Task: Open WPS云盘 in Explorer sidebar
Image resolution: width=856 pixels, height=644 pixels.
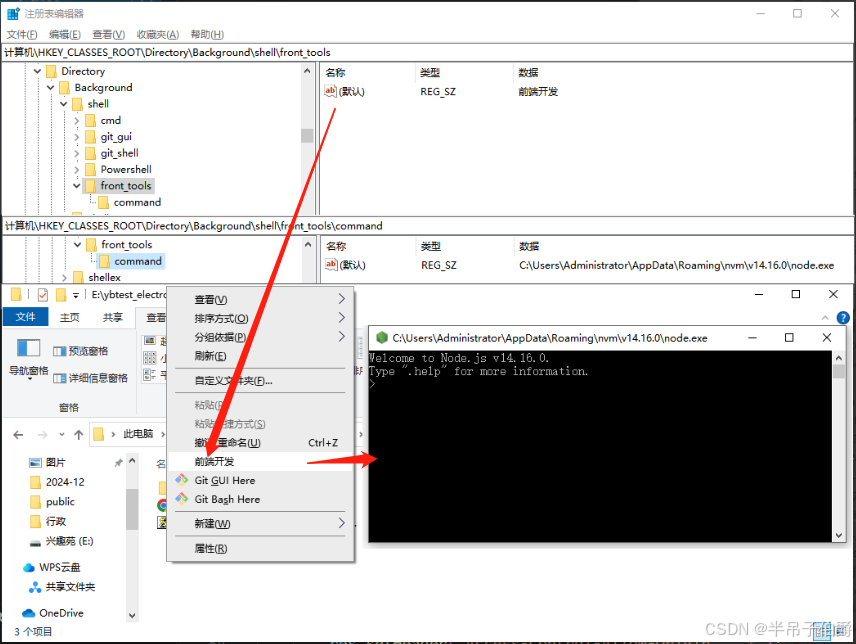Action: [x=51, y=568]
